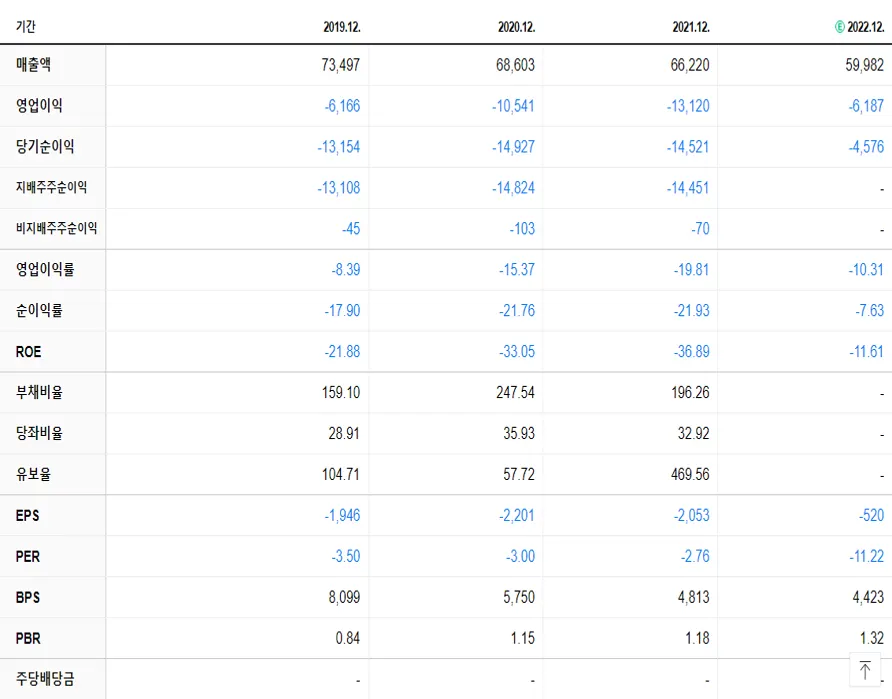Select revenue value 59,982
Image resolution: width=892 pixels, height=699 pixels.
pyautogui.click(x=865, y=65)
